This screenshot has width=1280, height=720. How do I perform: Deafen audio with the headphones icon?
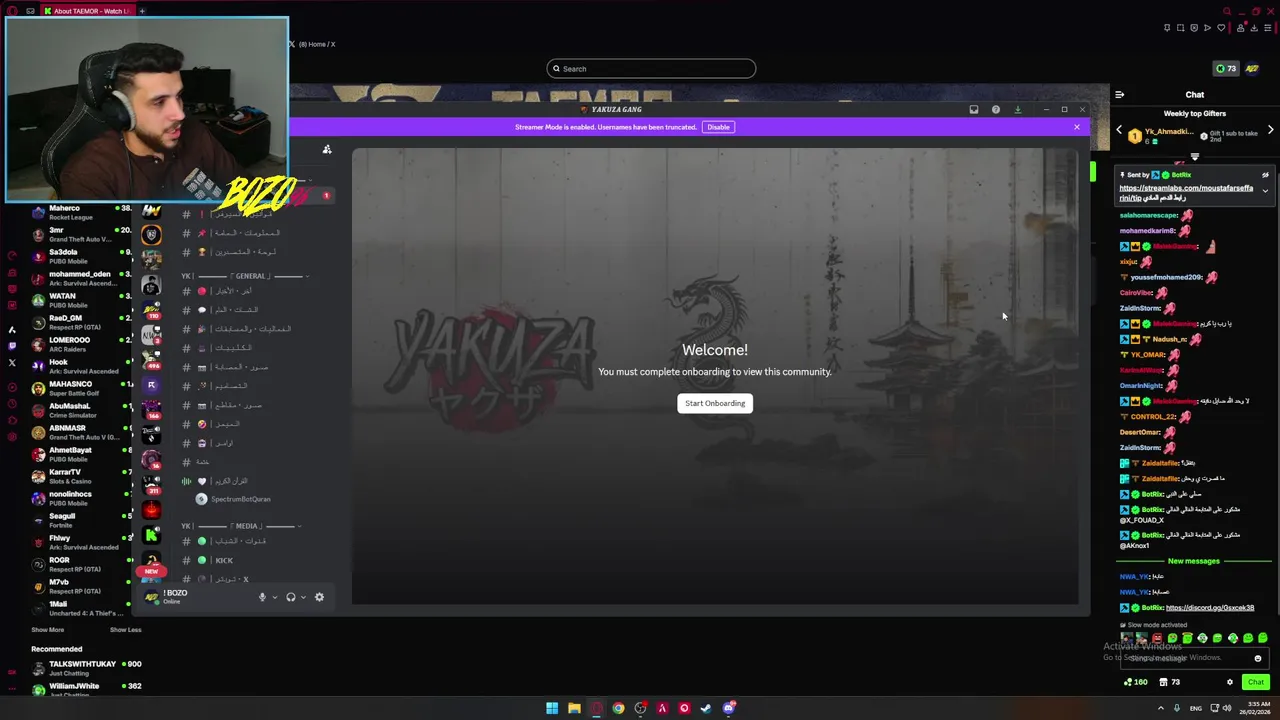[x=291, y=597]
